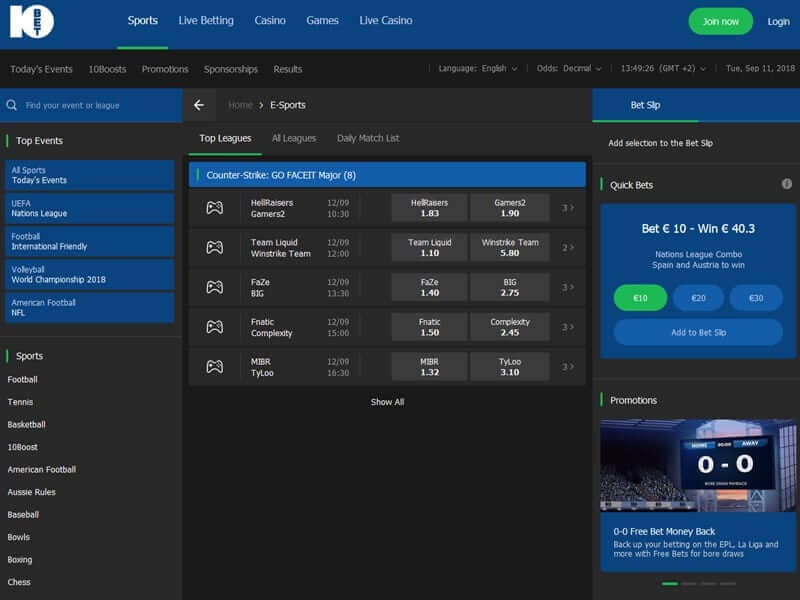Click Show All matches link
This screenshot has height=600, width=800.
click(x=387, y=402)
